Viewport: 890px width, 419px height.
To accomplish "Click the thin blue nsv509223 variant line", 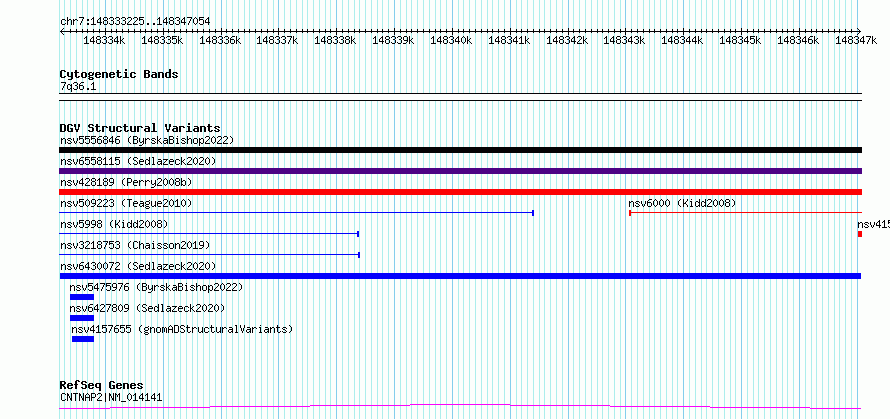I will click(x=296, y=213).
